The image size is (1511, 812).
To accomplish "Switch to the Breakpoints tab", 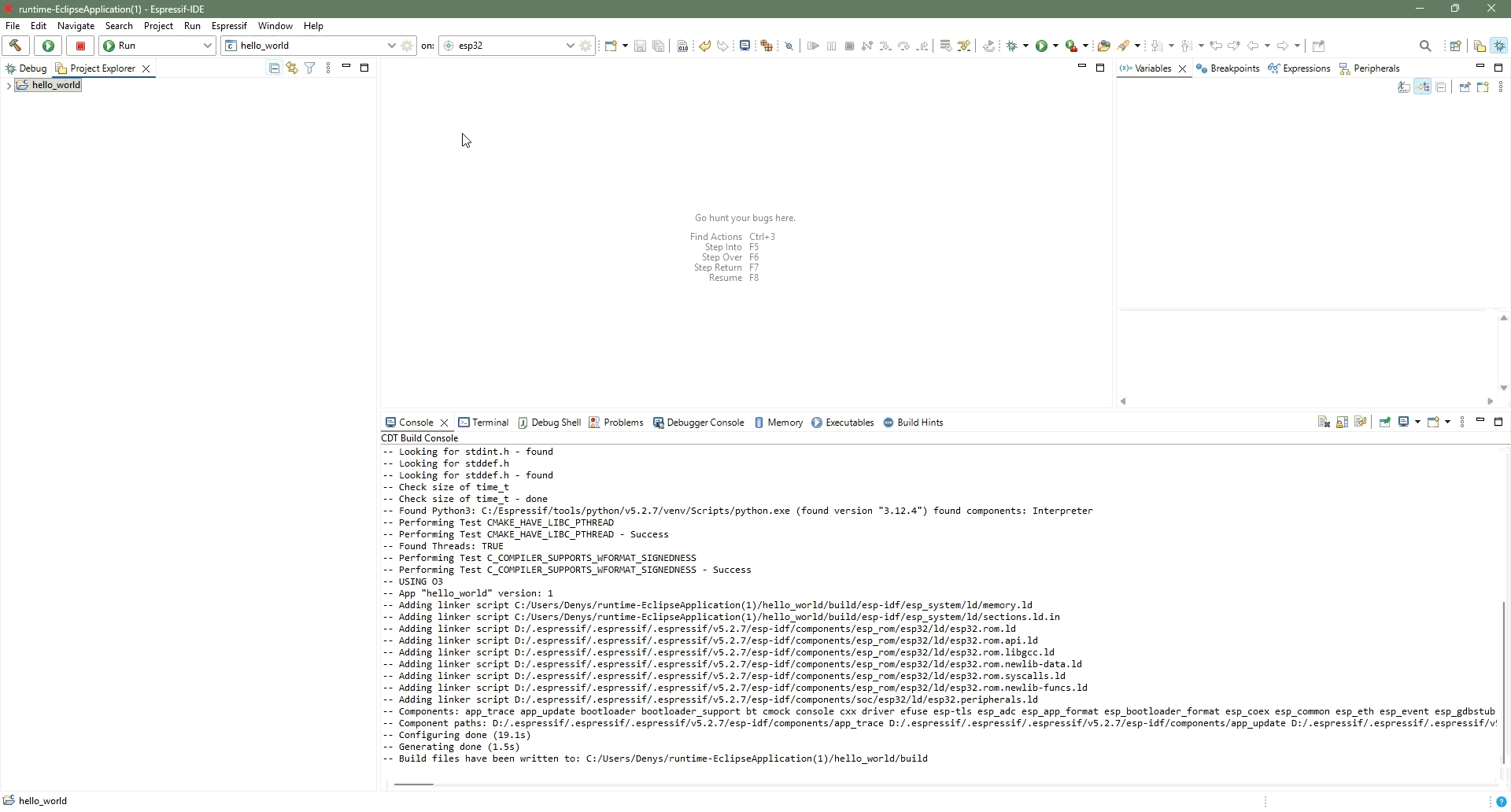I will point(1228,68).
